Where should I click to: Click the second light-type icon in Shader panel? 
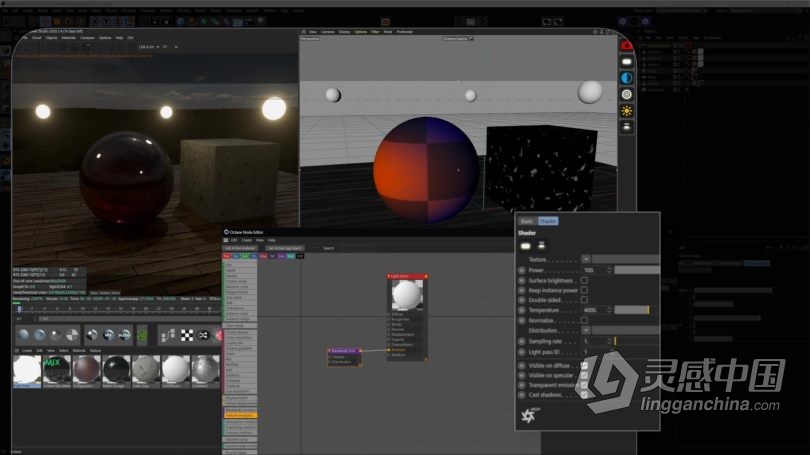(x=541, y=245)
